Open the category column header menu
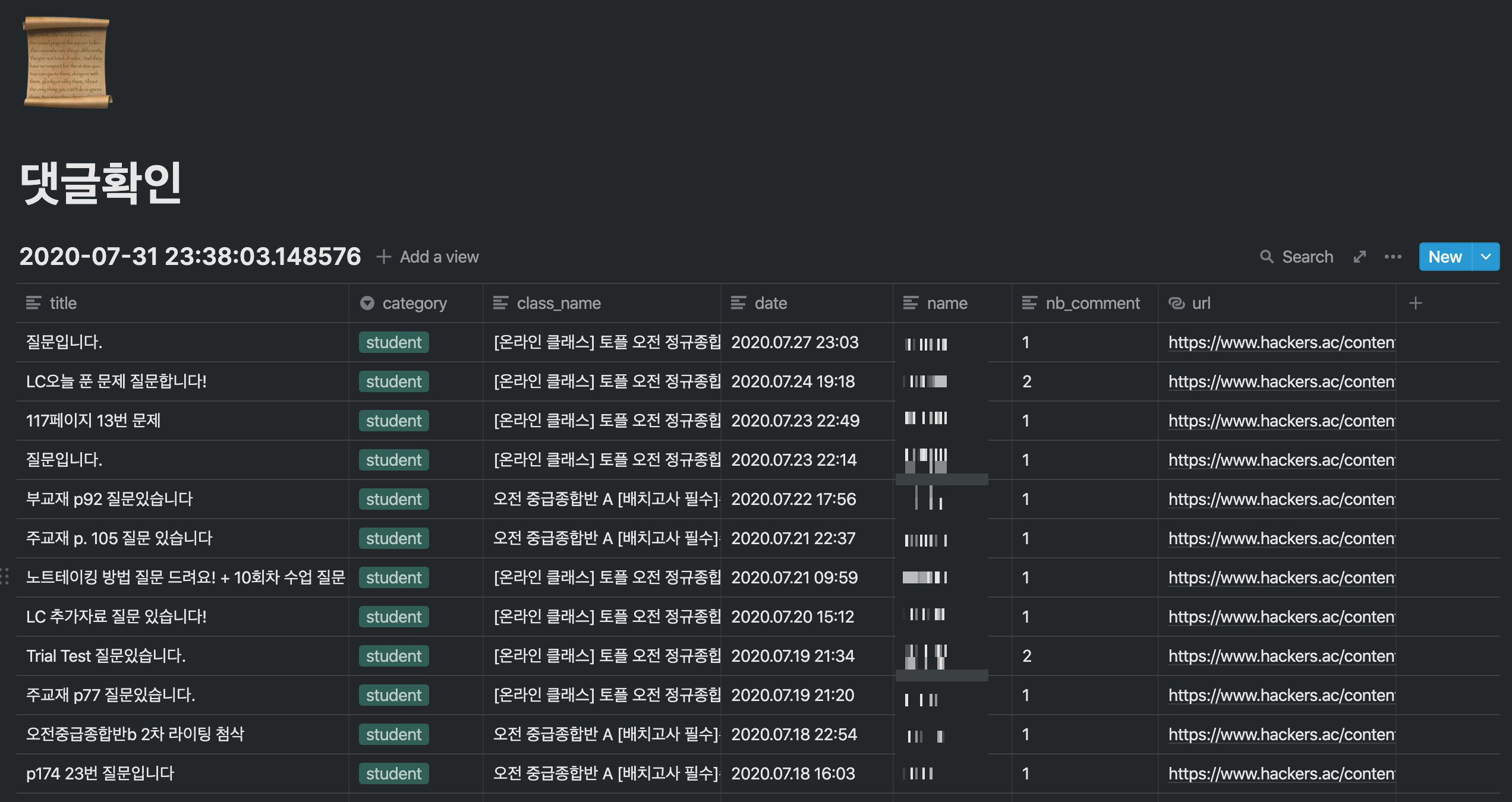 [x=416, y=303]
